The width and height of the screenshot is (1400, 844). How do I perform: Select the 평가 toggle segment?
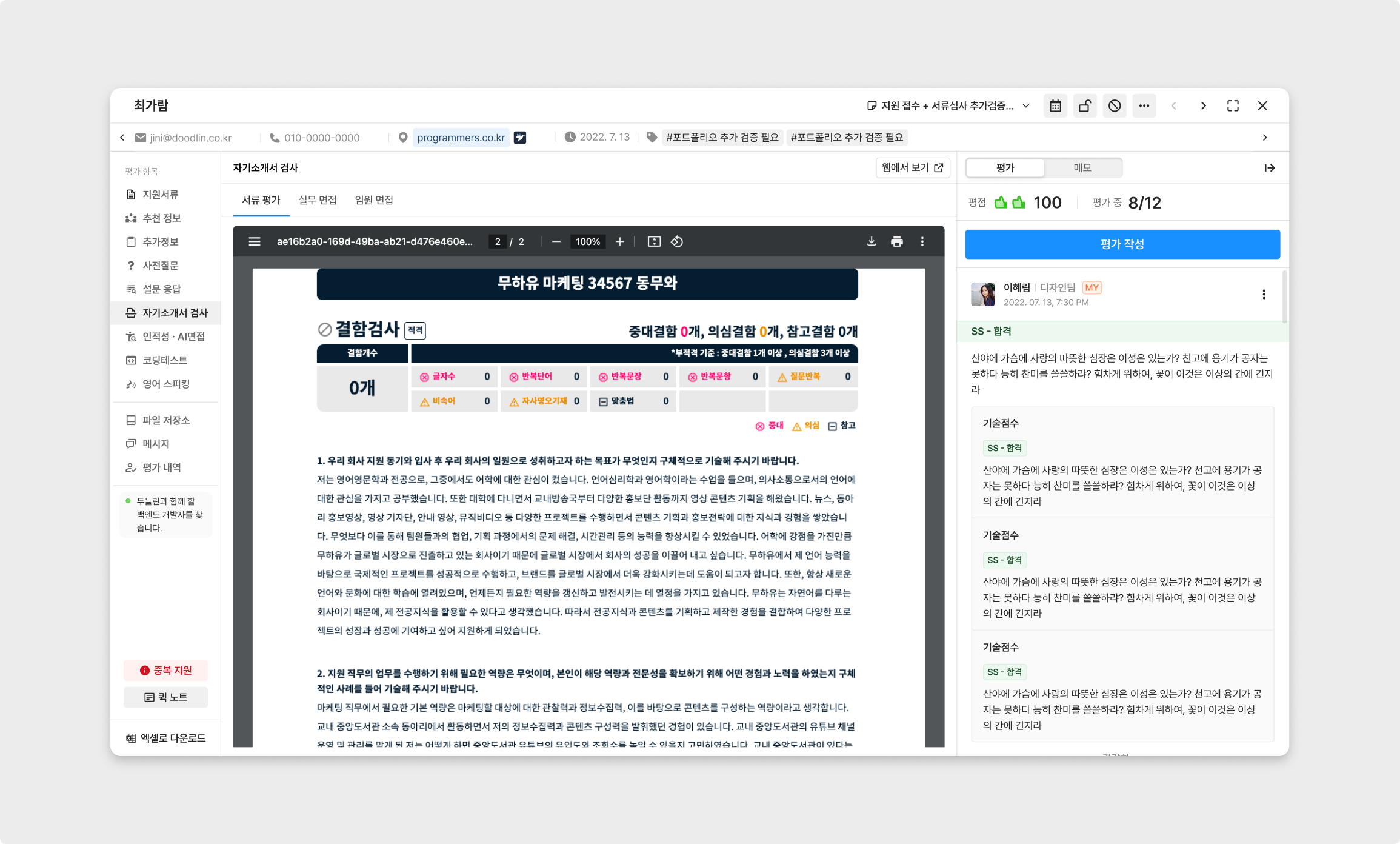pos(1005,168)
